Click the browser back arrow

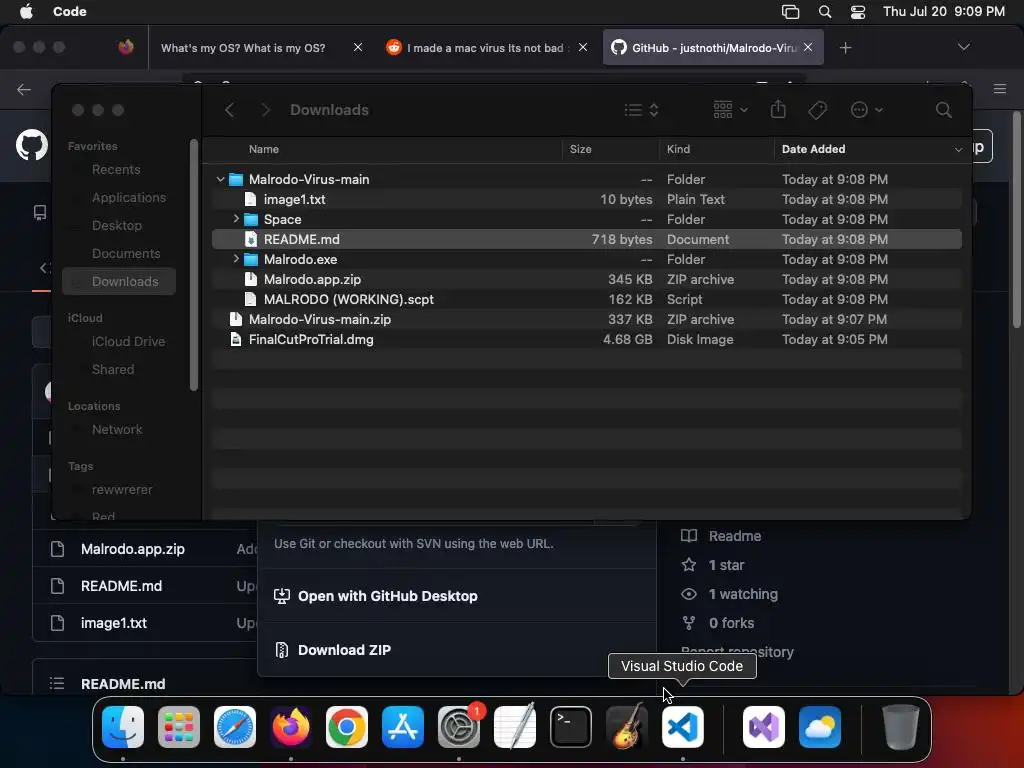[x=24, y=89]
